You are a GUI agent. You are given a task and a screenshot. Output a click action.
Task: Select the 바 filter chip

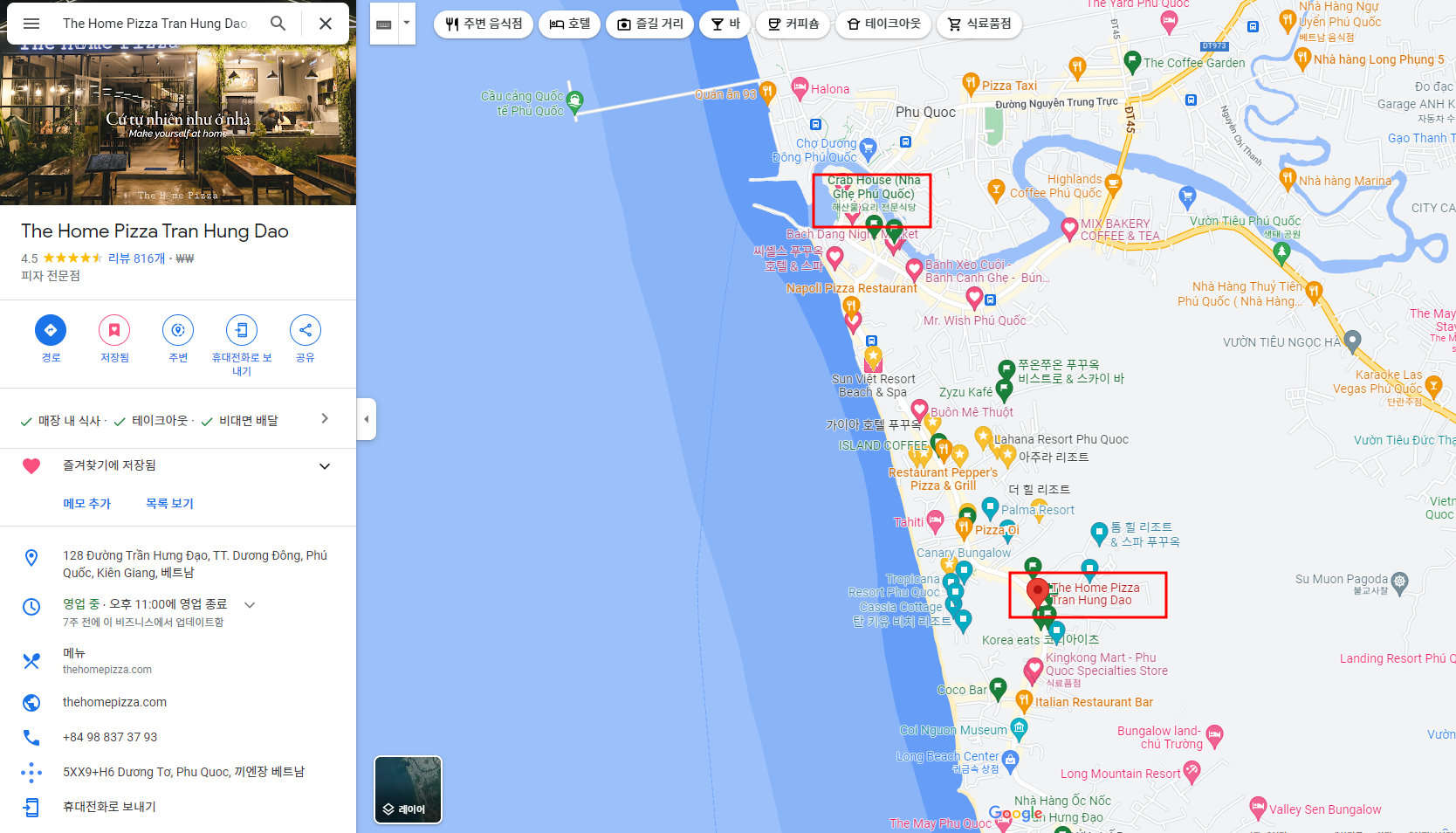(x=725, y=24)
